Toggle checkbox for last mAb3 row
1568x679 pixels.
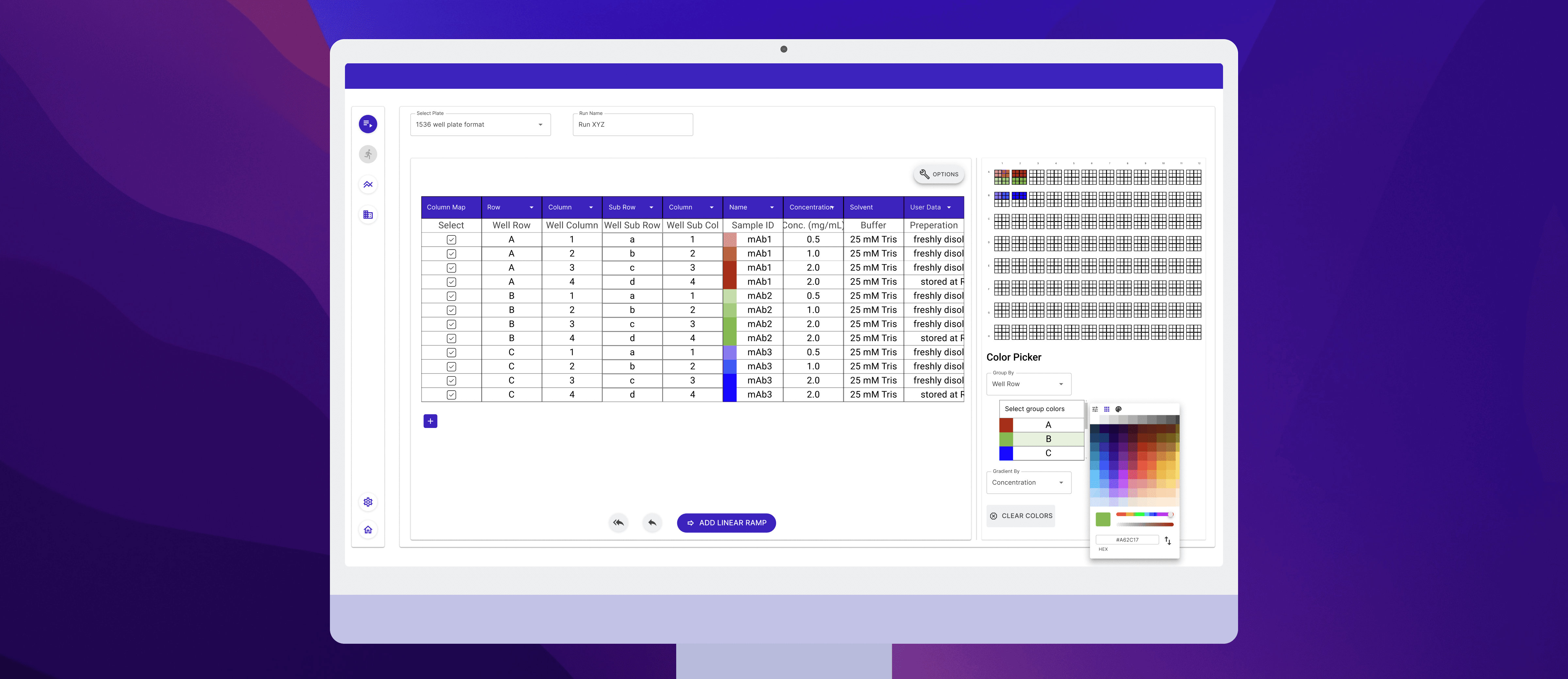click(x=451, y=395)
